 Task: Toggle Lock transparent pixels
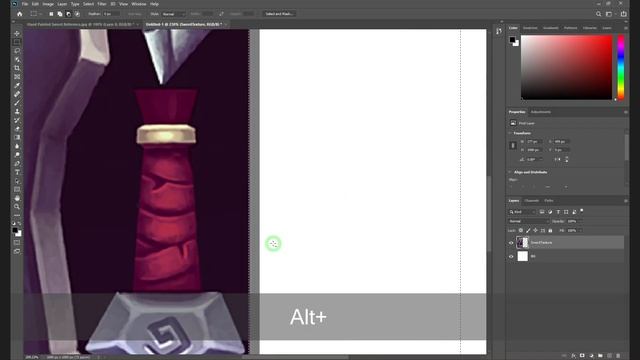pyautogui.click(x=521, y=231)
